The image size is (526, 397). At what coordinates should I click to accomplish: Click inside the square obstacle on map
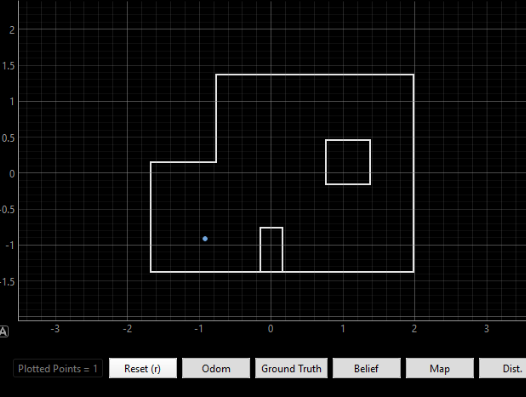coord(348,162)
